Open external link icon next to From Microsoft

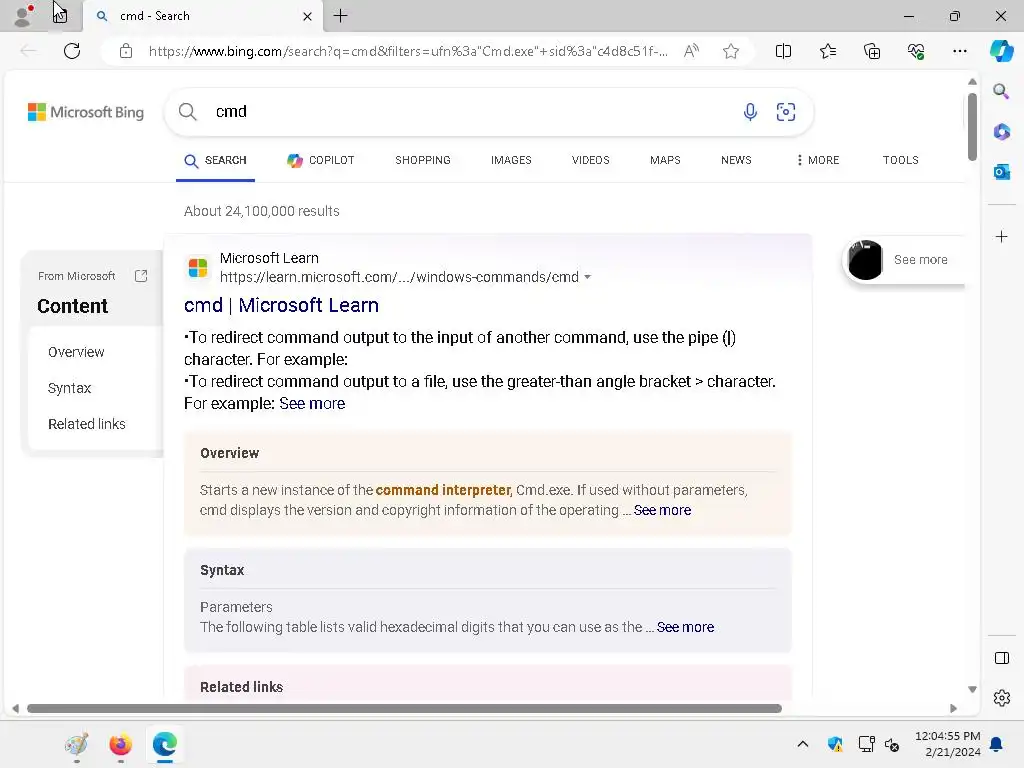pos(141,276)
